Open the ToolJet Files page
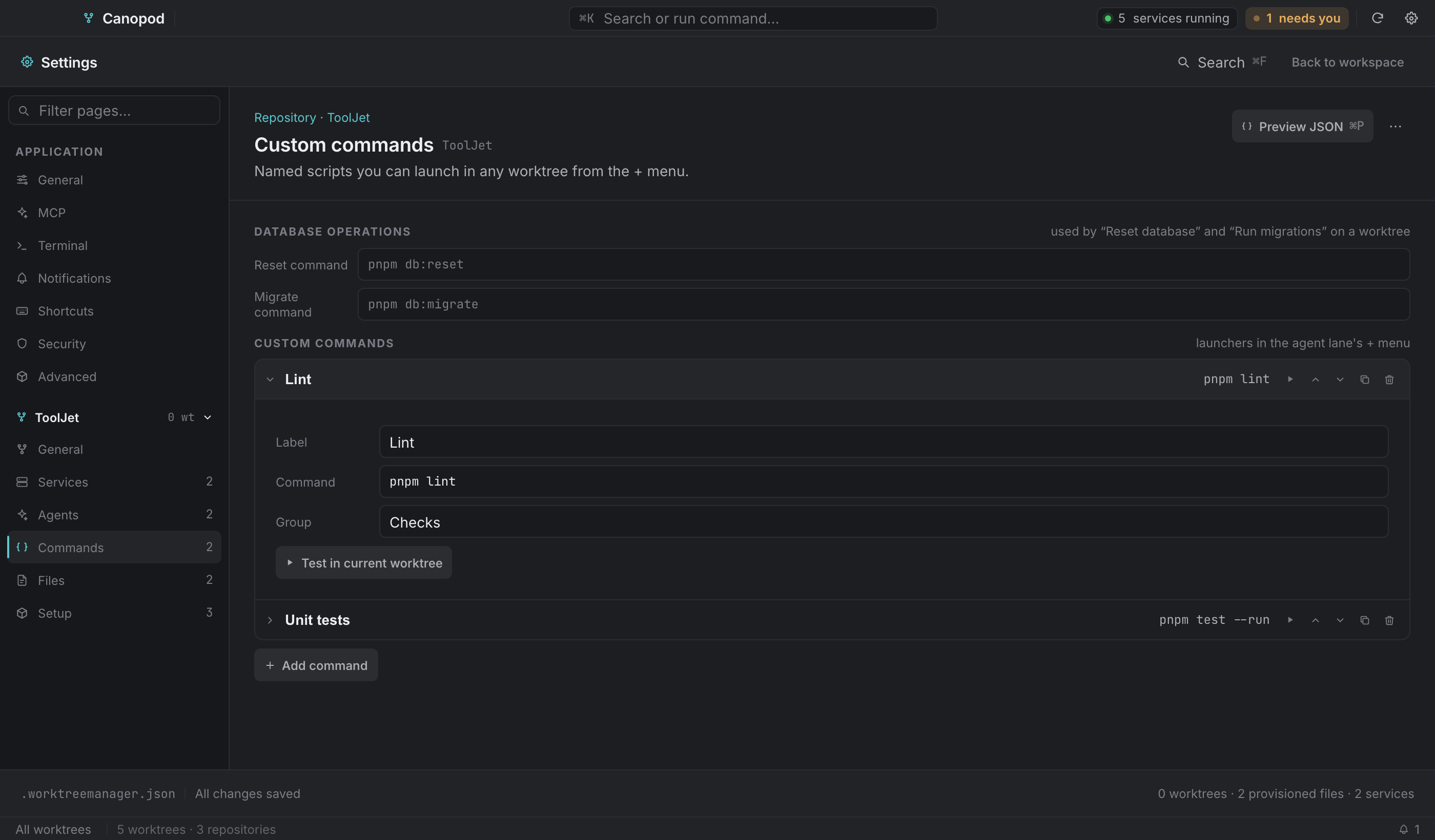 [114, 580]
